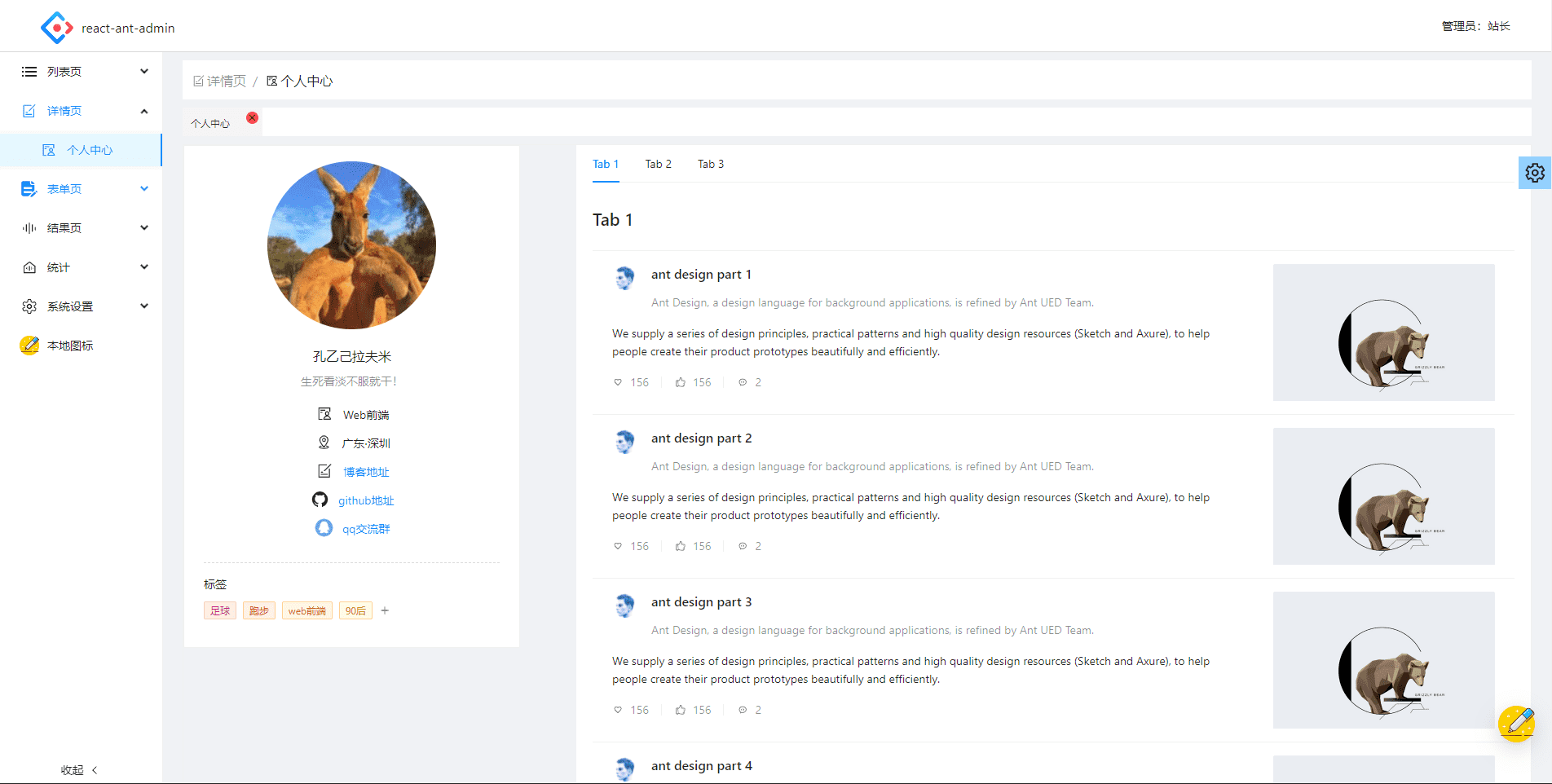Expand the 统计 menu chevron

(144, 267)
